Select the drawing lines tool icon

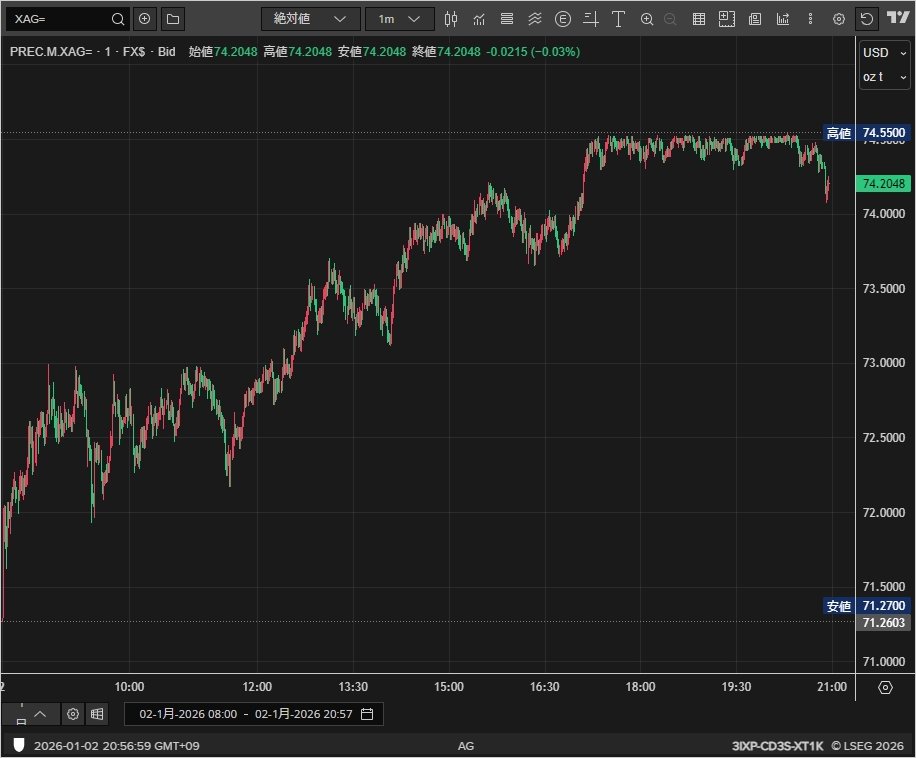[x=591, y=19]
